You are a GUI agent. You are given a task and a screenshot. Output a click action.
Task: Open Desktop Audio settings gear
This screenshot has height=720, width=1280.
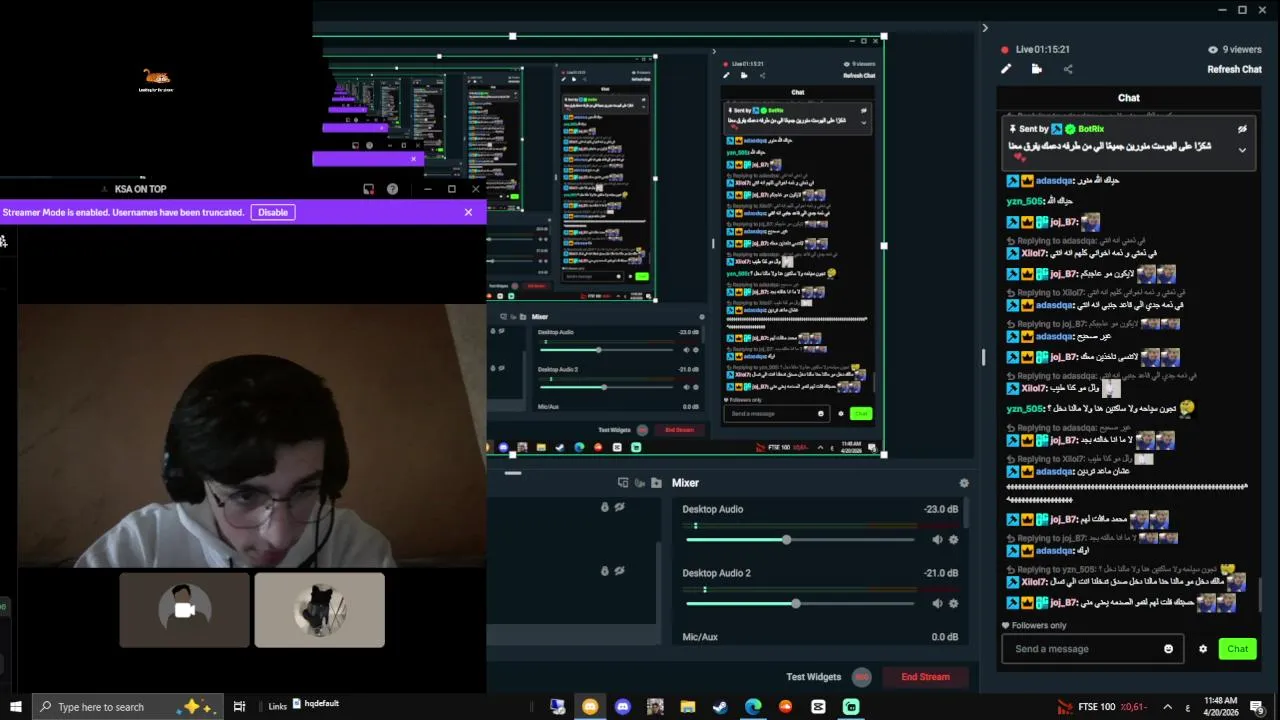point(953,540)
